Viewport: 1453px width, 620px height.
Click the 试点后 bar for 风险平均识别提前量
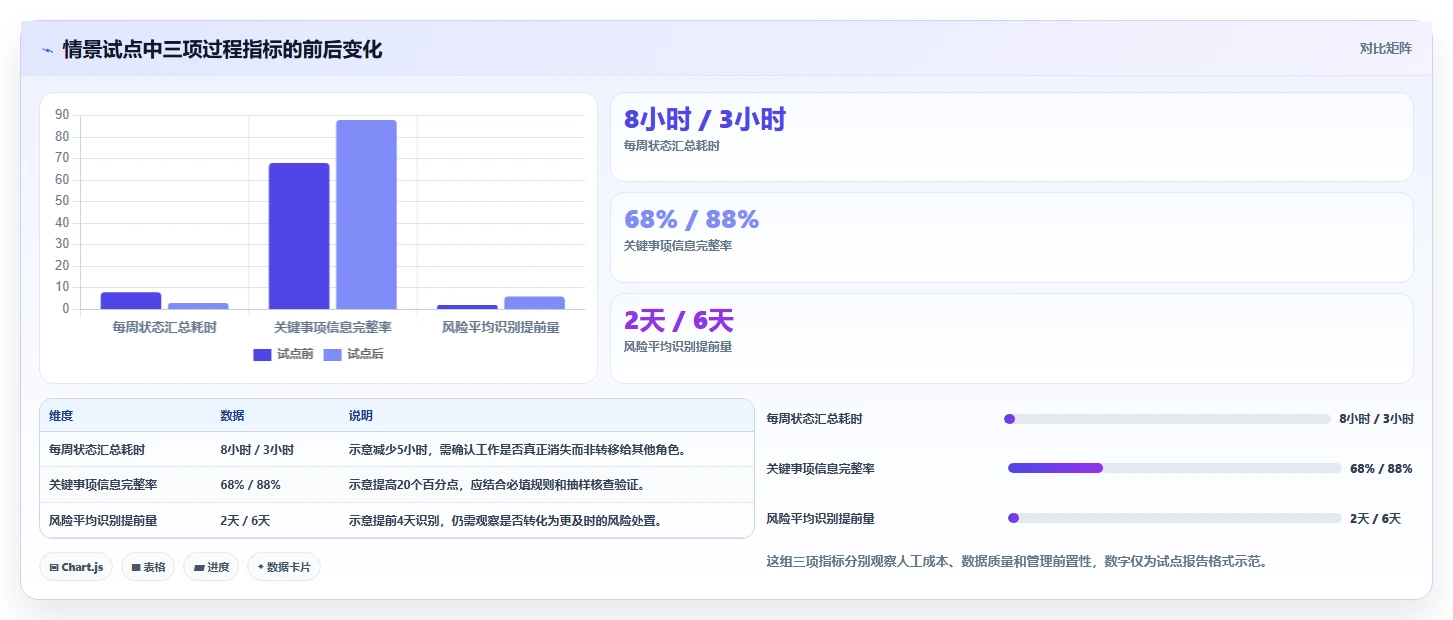tap(534, 302)
